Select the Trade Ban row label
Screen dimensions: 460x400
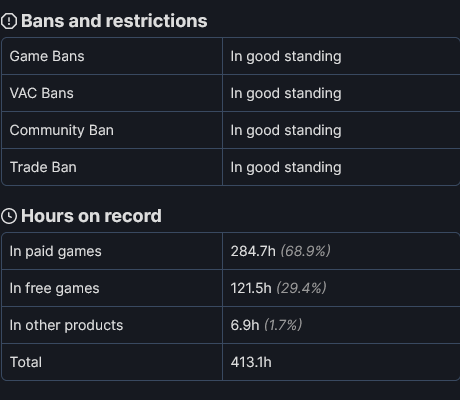click(43, 167)
